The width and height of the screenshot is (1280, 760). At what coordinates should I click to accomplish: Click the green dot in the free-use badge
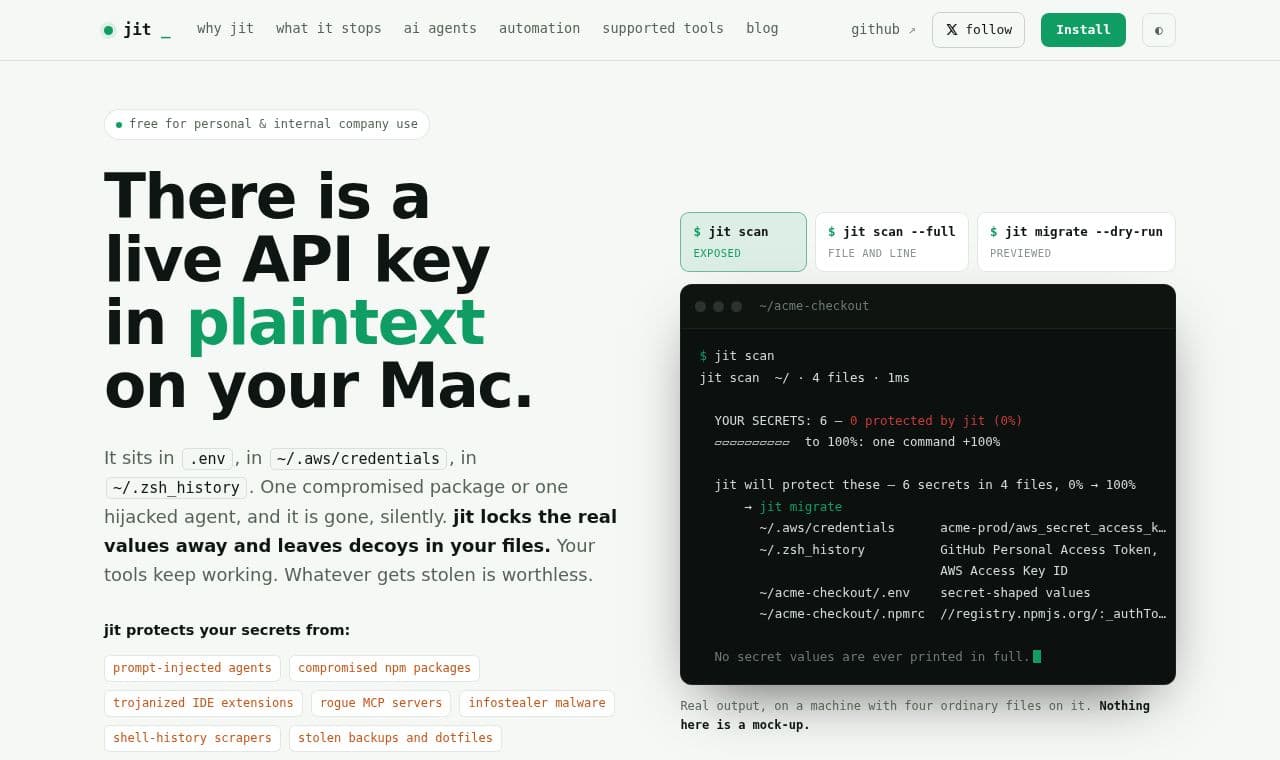pos(119,125)
